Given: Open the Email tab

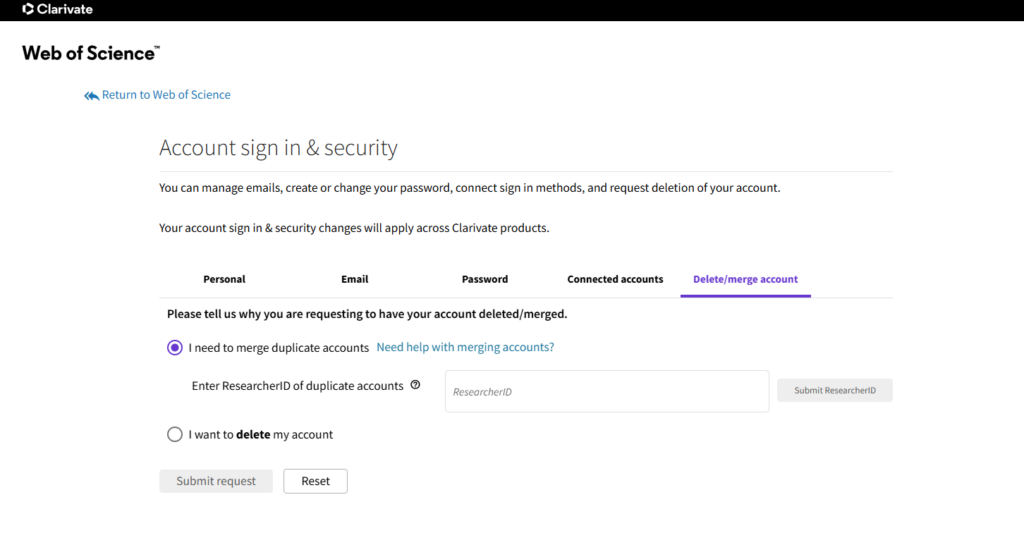Looking at the screenshot, I should [x=355, y=279].
